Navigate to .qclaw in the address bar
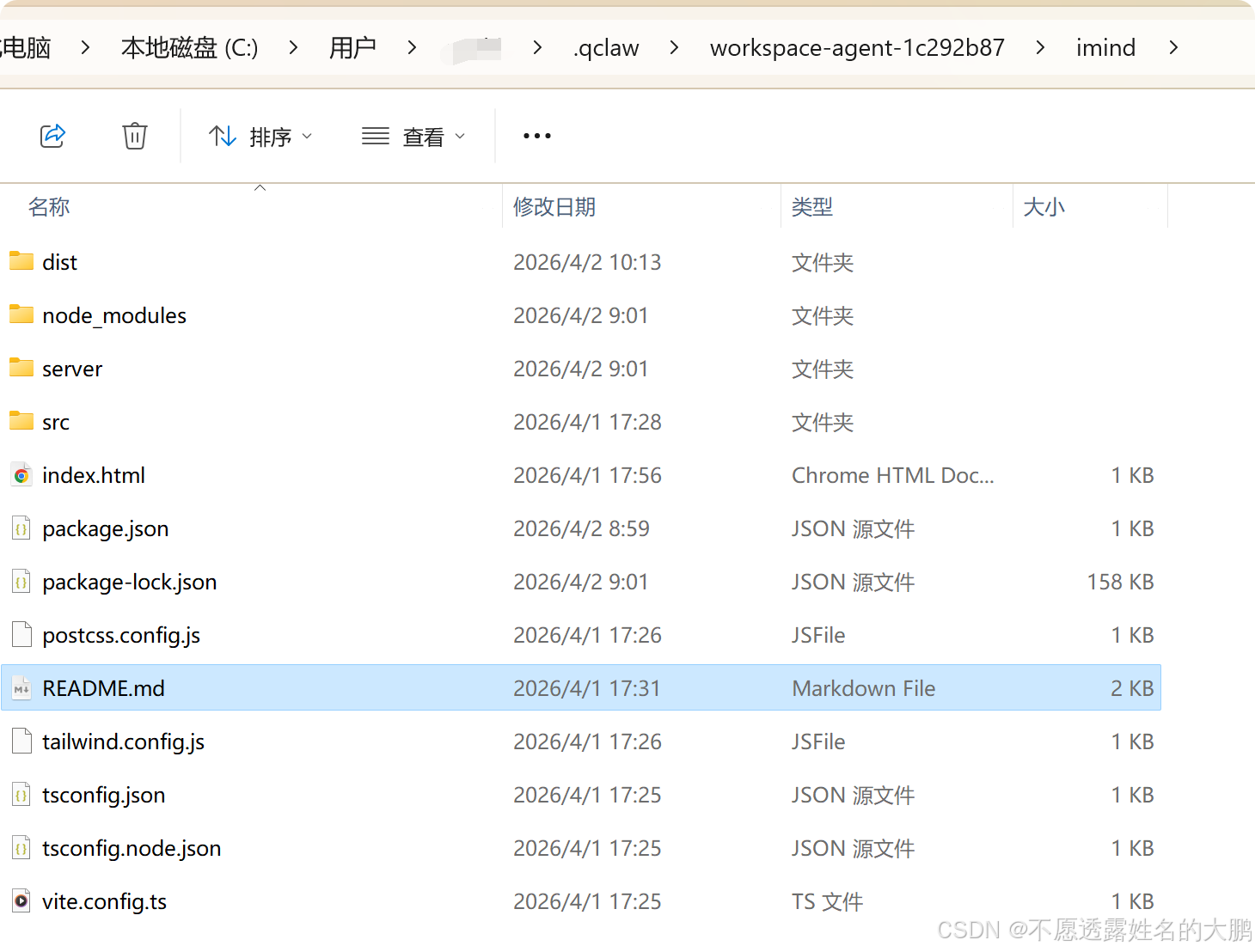Viewport: 1255px width, 952px height. pos(606,48)
